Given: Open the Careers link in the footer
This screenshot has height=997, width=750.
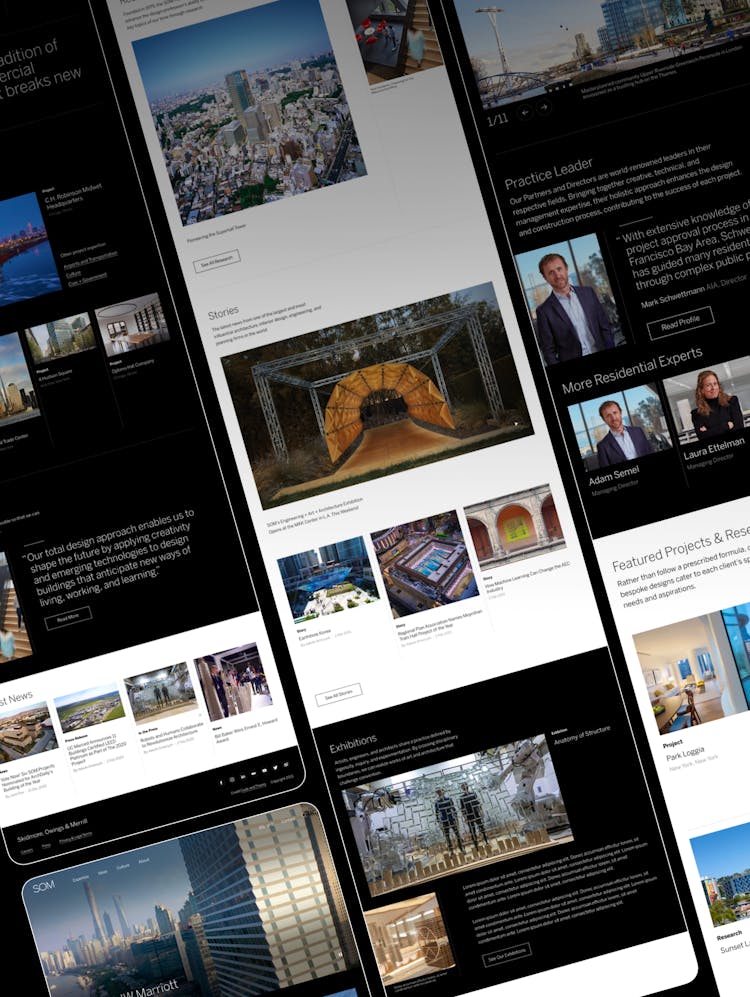Looking at the screenshot, I should pos(27,851).
